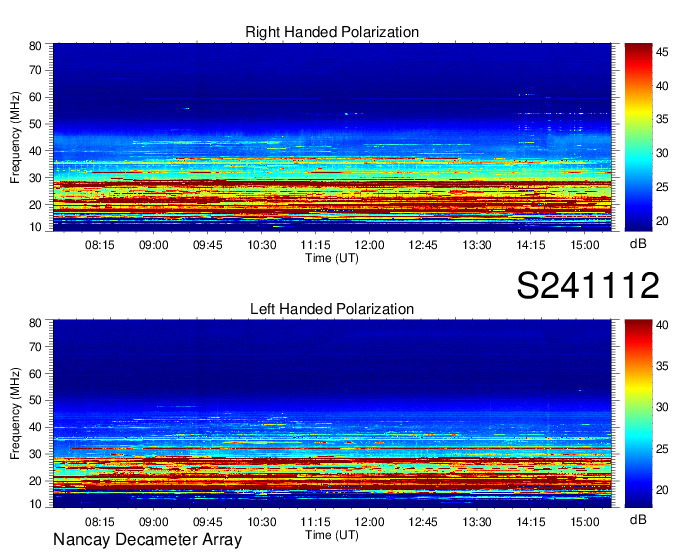680x552 pixels.
Task: Click Frequency (MHz) label of the right-handed plot
Action: tap(15, 137)
